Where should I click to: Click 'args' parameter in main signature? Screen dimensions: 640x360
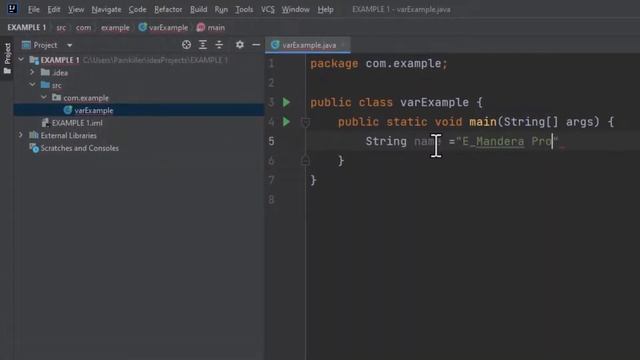(579, 122)
